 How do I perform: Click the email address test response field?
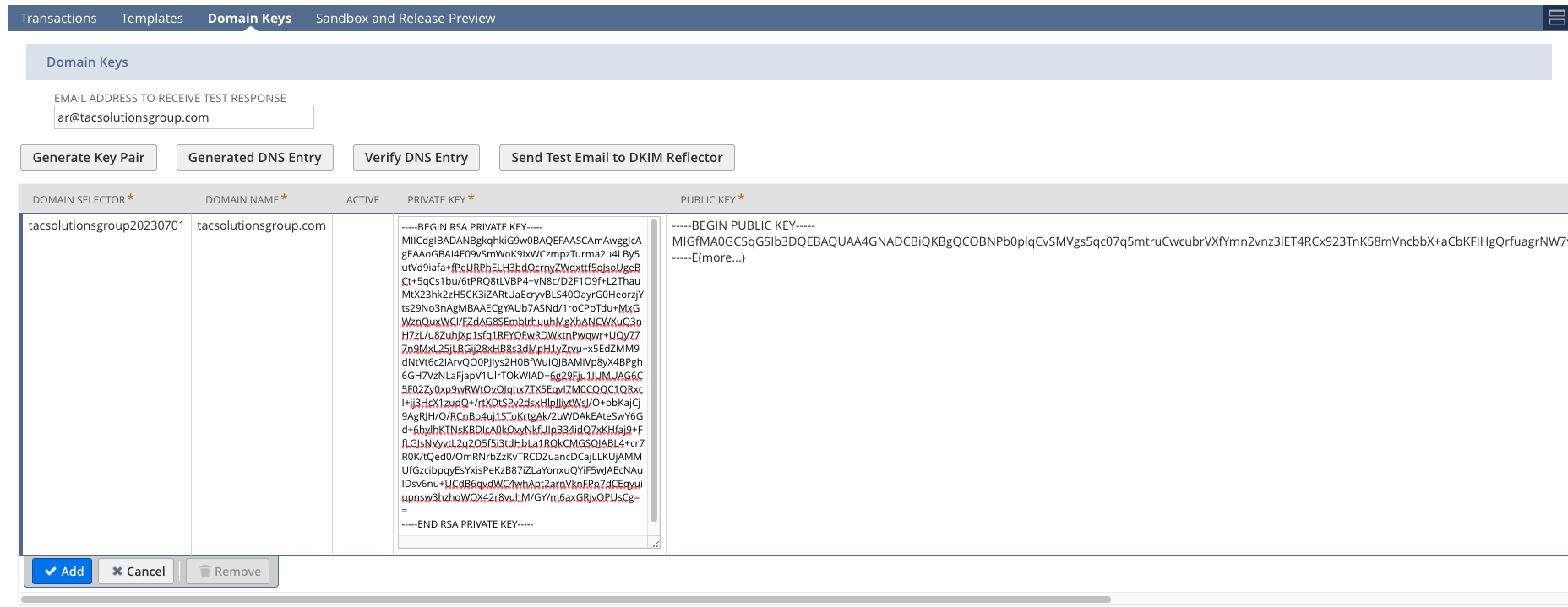coord(184,117)
